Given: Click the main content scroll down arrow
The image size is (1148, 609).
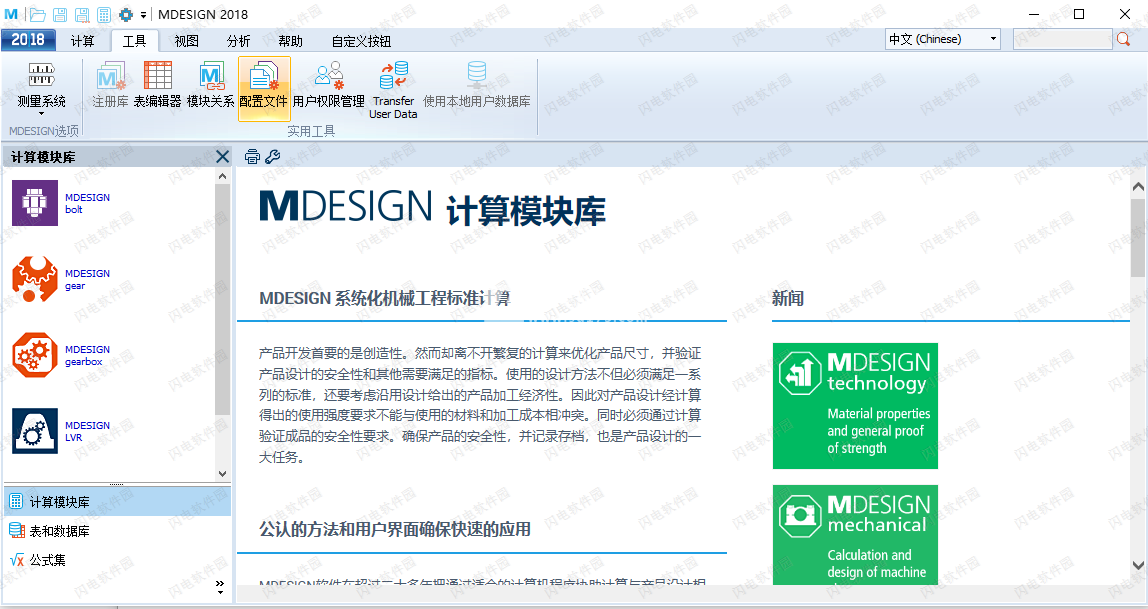Looking at the screenshot, I should click(x=1138, y=565).
